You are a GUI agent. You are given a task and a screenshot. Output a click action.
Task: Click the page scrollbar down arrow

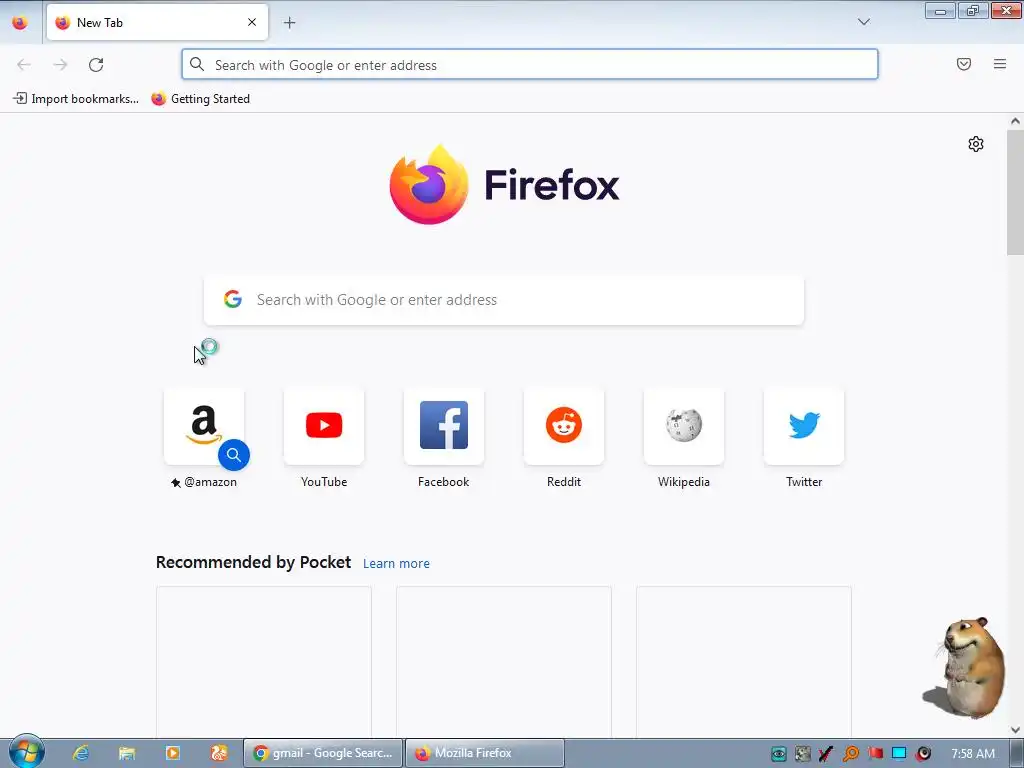tap(1015, 729)
